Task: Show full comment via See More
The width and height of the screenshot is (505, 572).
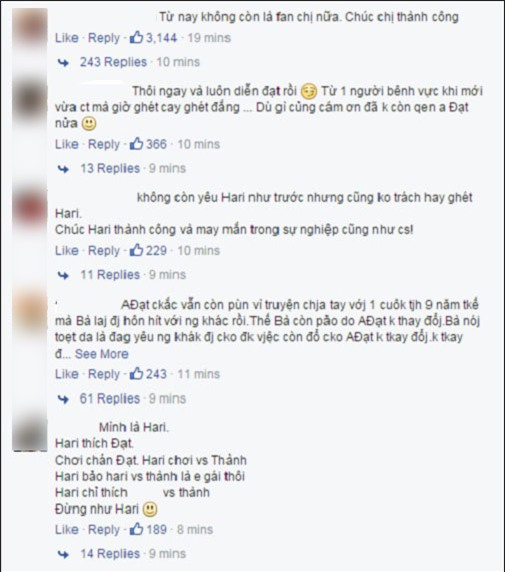Action: pyautogui.click(x=102, y=354)
